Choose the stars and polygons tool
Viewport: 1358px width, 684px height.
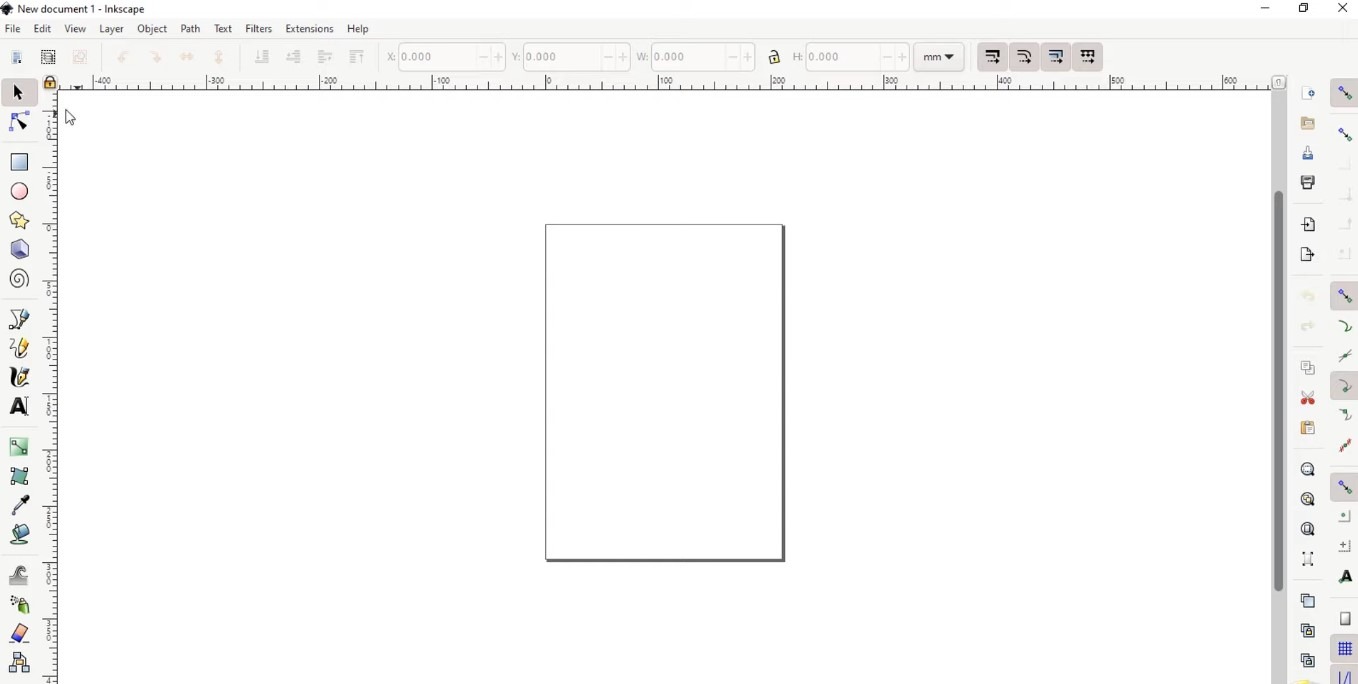pyautogui.click(x=20, y=221)
